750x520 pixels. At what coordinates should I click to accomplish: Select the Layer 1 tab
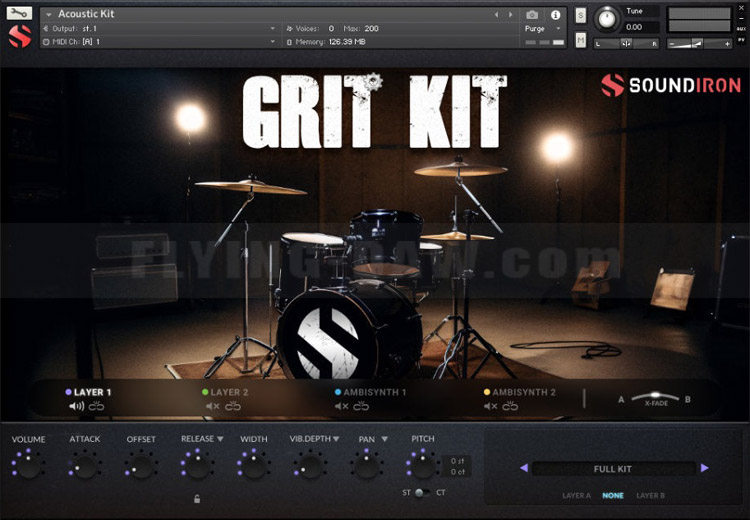(x=88, y=392)
